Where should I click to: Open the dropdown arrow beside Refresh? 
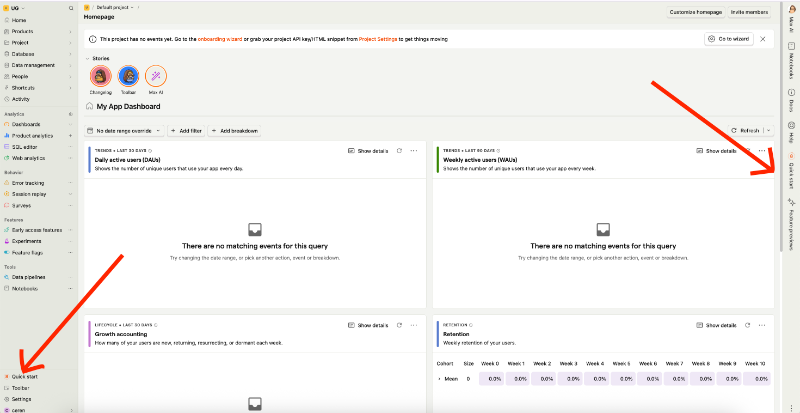pos(769,131)
